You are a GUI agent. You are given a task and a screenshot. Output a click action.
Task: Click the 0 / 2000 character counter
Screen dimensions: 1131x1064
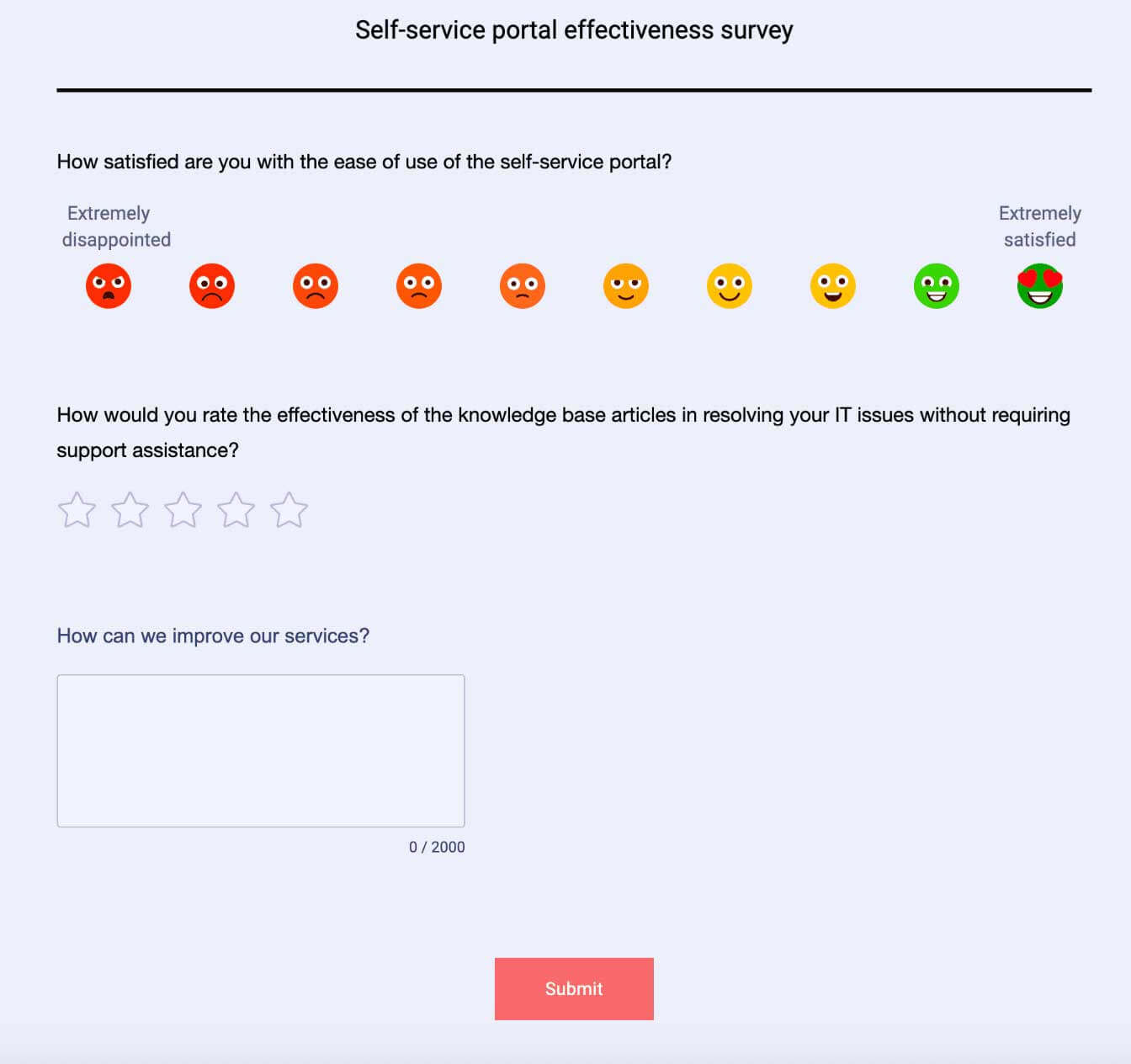click(x=436, y=847)
